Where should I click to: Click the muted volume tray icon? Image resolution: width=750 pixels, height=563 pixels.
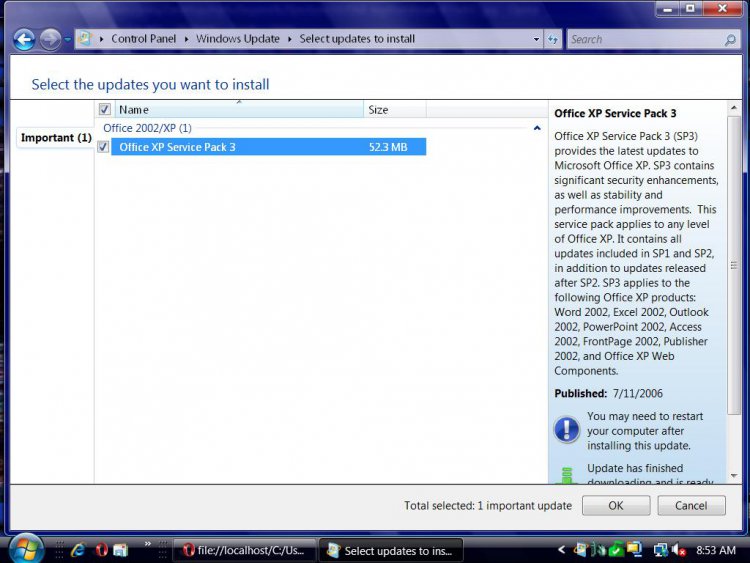tap(679, 550)
